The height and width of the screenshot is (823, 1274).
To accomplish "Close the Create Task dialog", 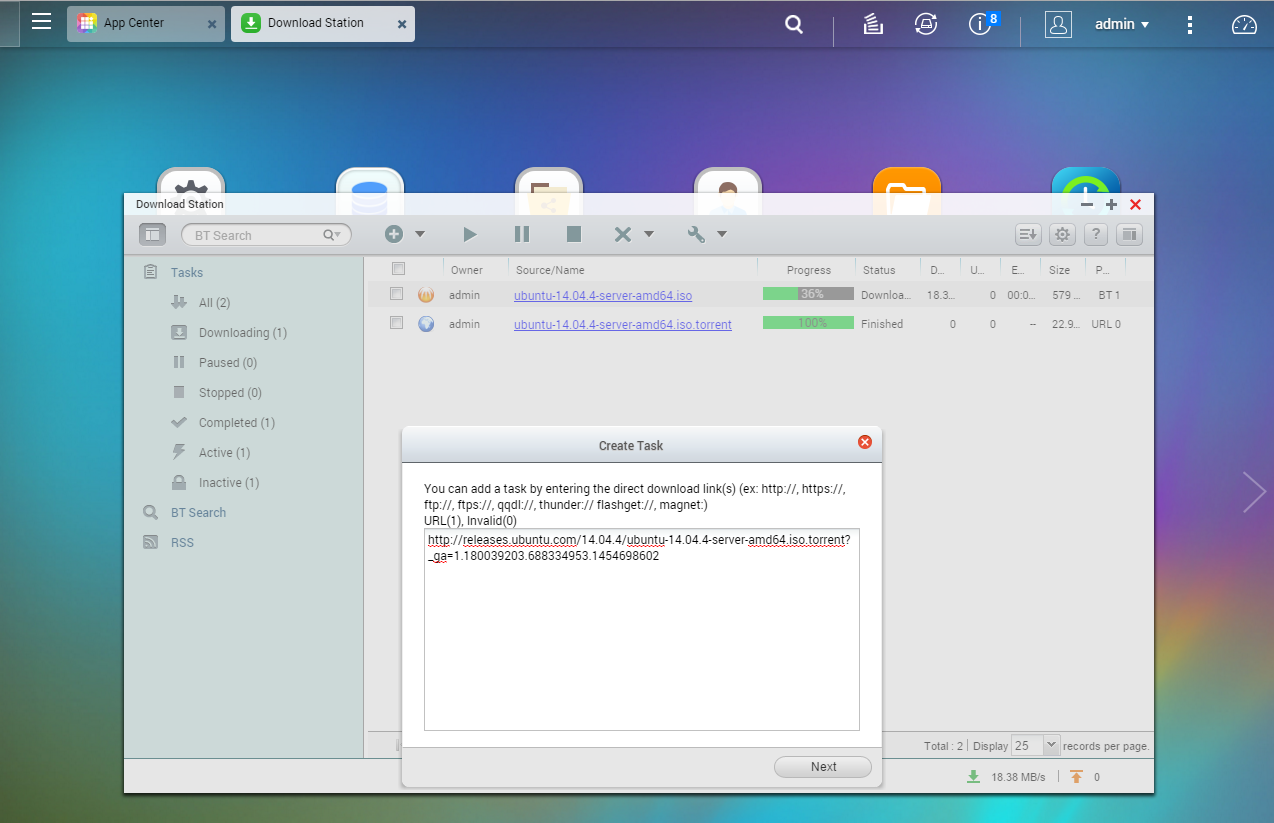I will click(x=865, y=442).
